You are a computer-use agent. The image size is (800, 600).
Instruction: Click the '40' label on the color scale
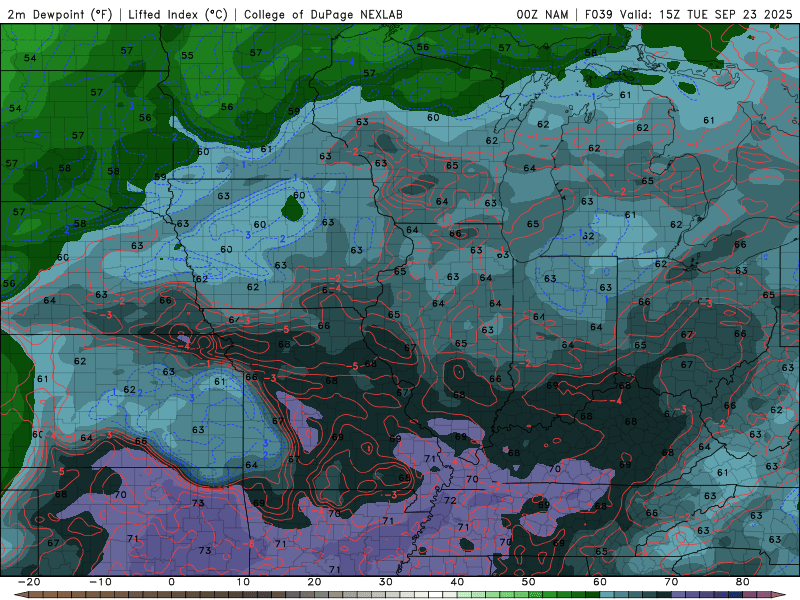click(x=457, y=582)
